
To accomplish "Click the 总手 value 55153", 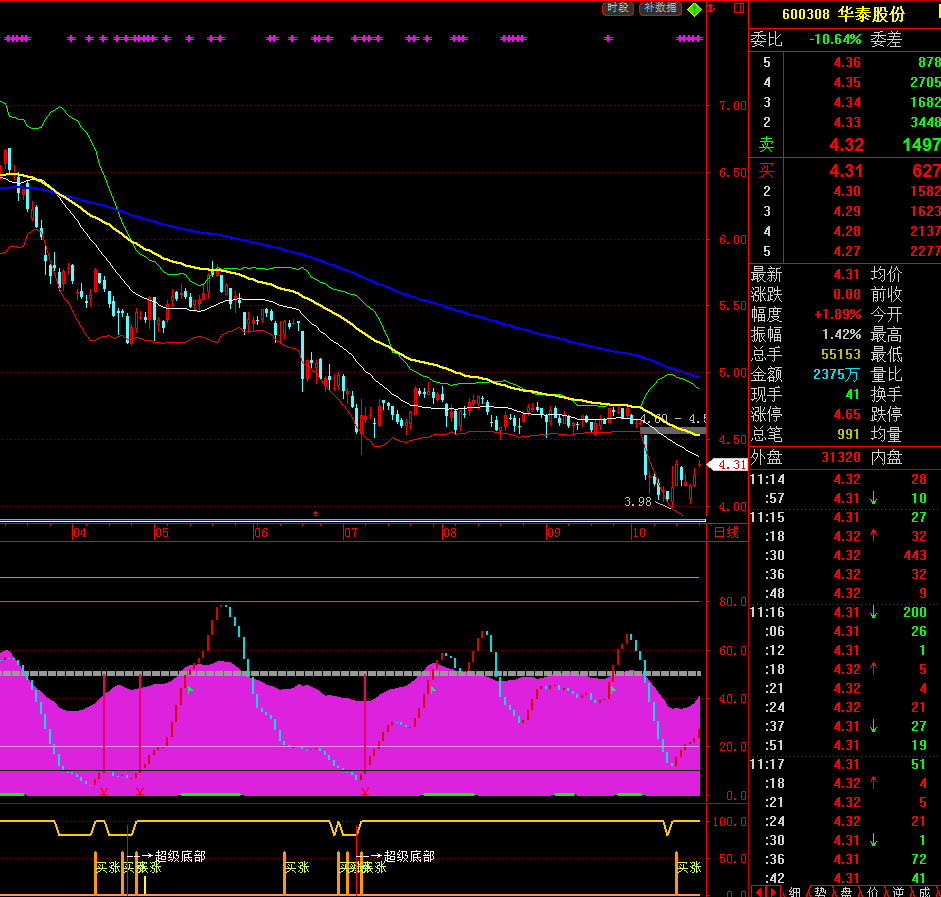I will click(841, 355).
